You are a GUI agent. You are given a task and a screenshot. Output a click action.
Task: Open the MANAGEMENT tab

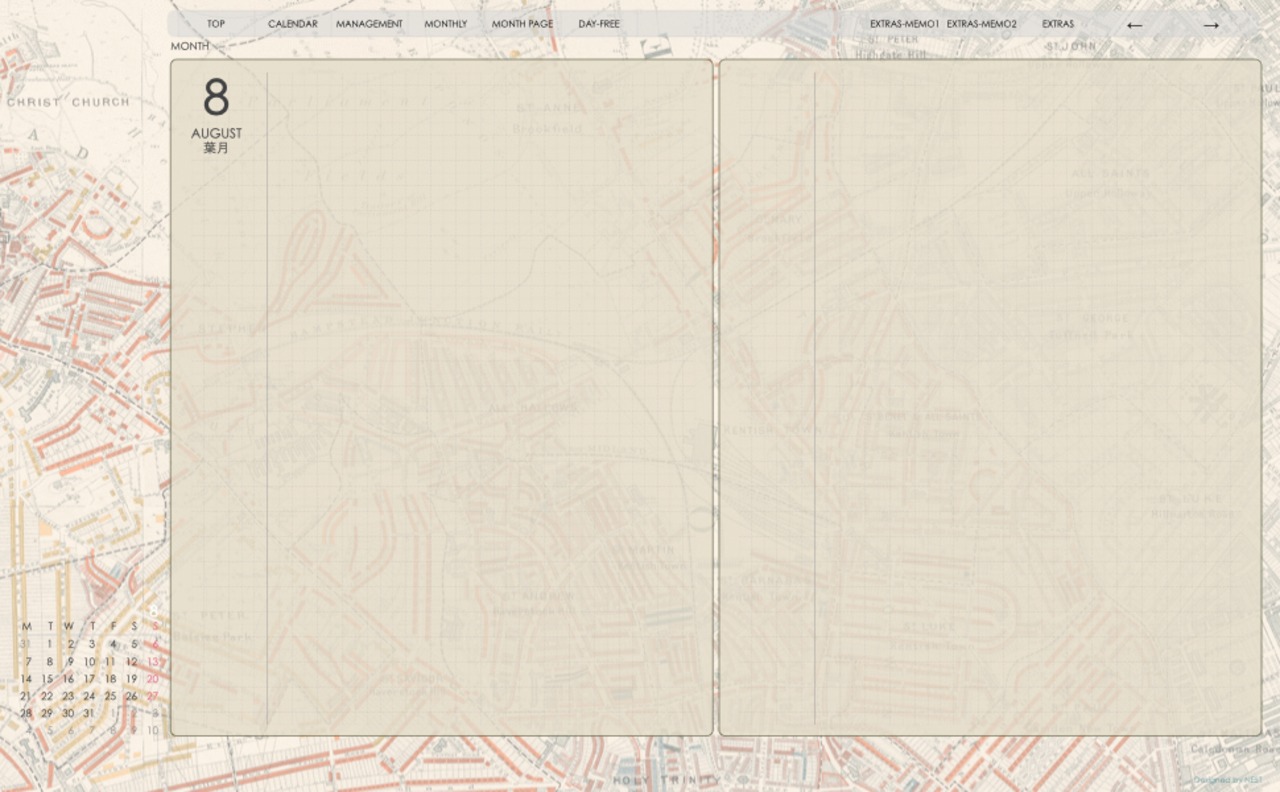(x=369, y=24)
